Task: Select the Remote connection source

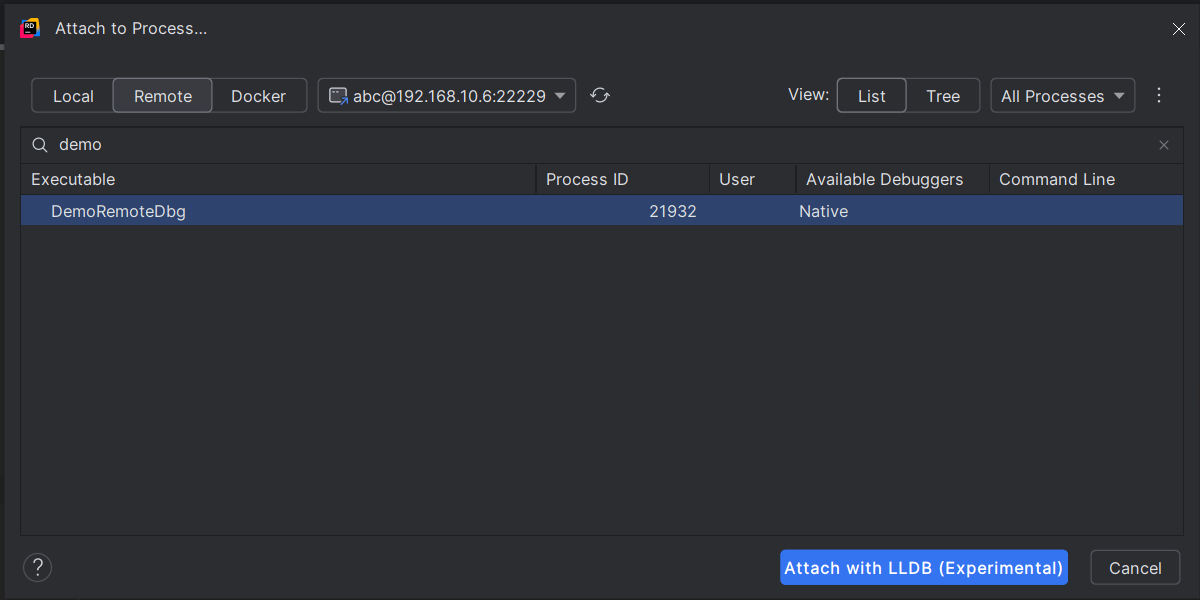Action: [162, 95]
